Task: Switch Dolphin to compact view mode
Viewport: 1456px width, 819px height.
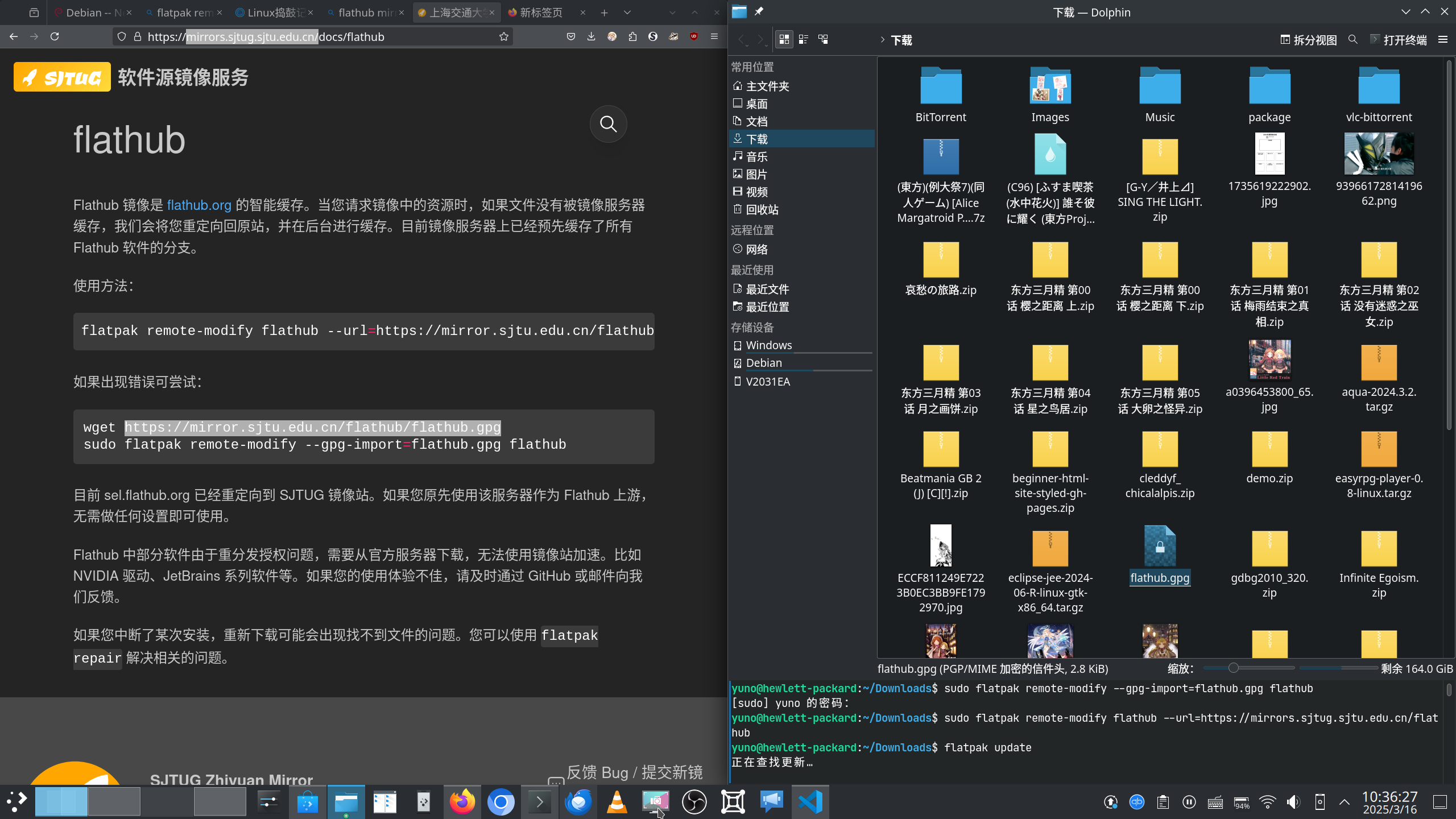Action: pos(803,39)
